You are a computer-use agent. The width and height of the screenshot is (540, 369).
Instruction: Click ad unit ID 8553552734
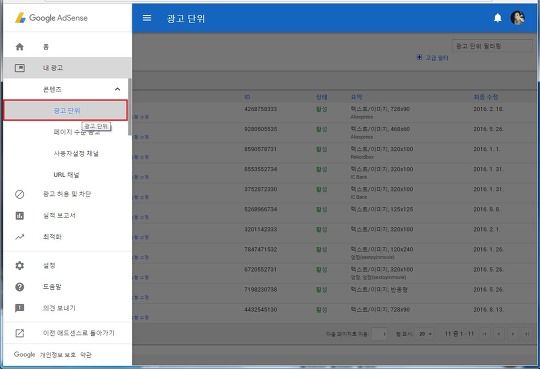pos(260,169)
